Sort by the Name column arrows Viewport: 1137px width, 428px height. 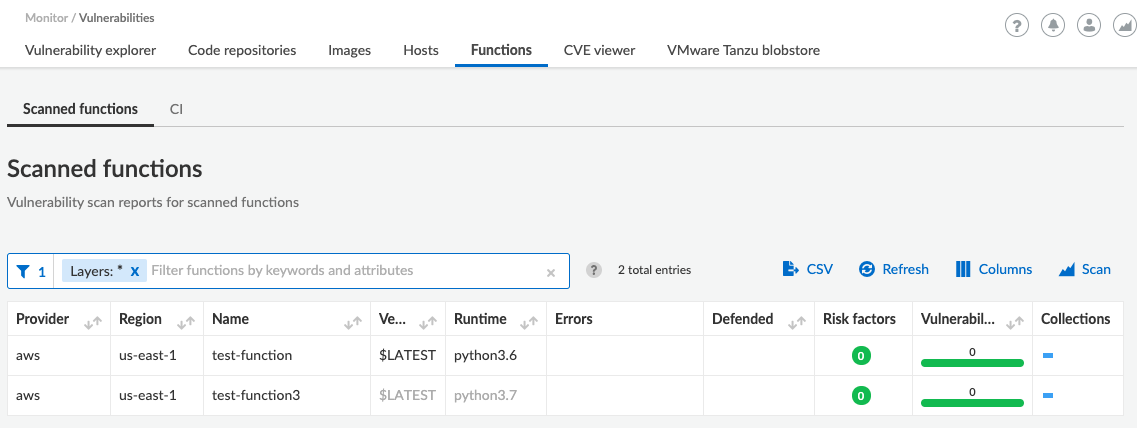352,323
